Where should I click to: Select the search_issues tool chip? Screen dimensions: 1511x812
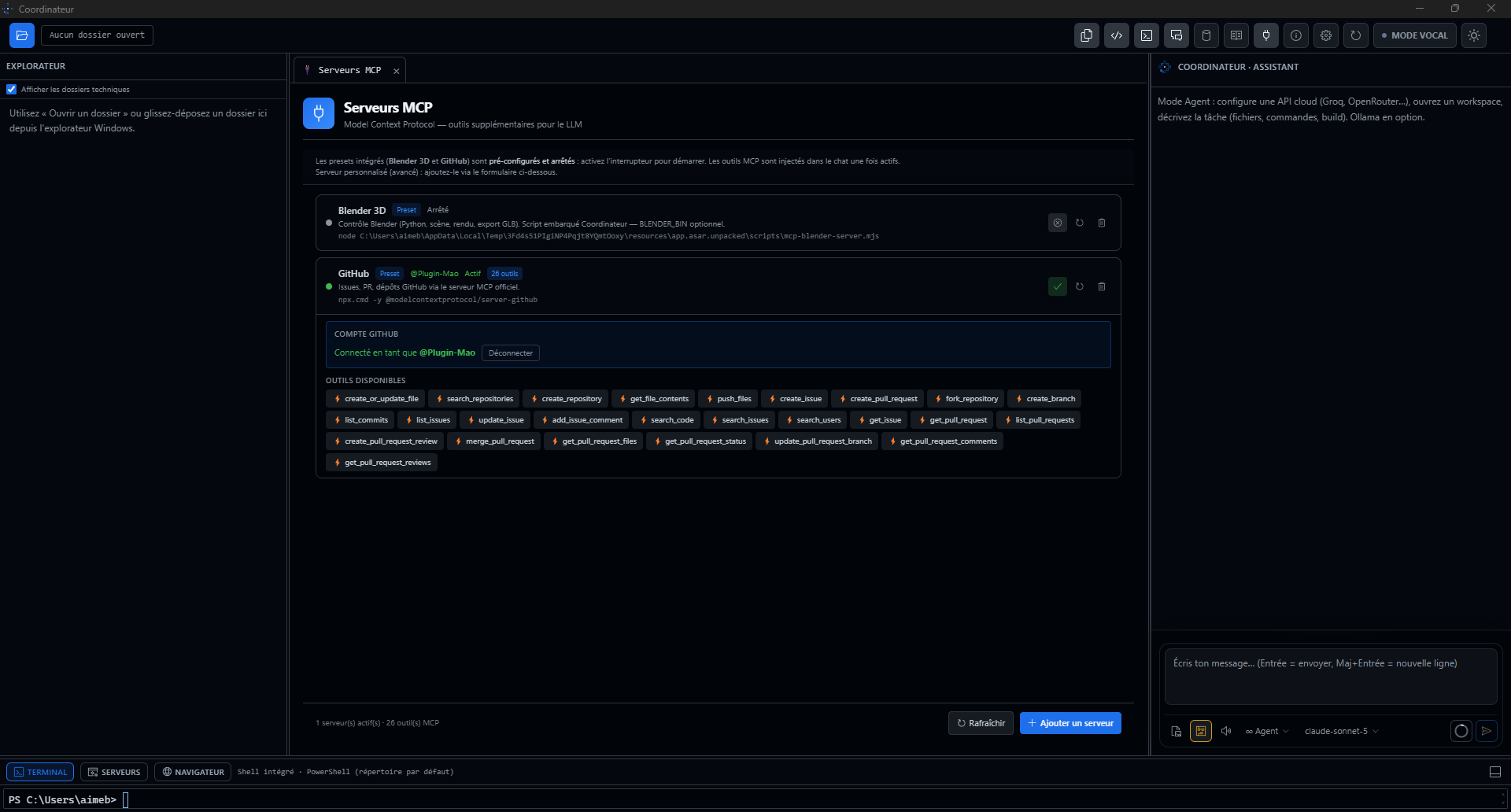[x=740, y=420]
